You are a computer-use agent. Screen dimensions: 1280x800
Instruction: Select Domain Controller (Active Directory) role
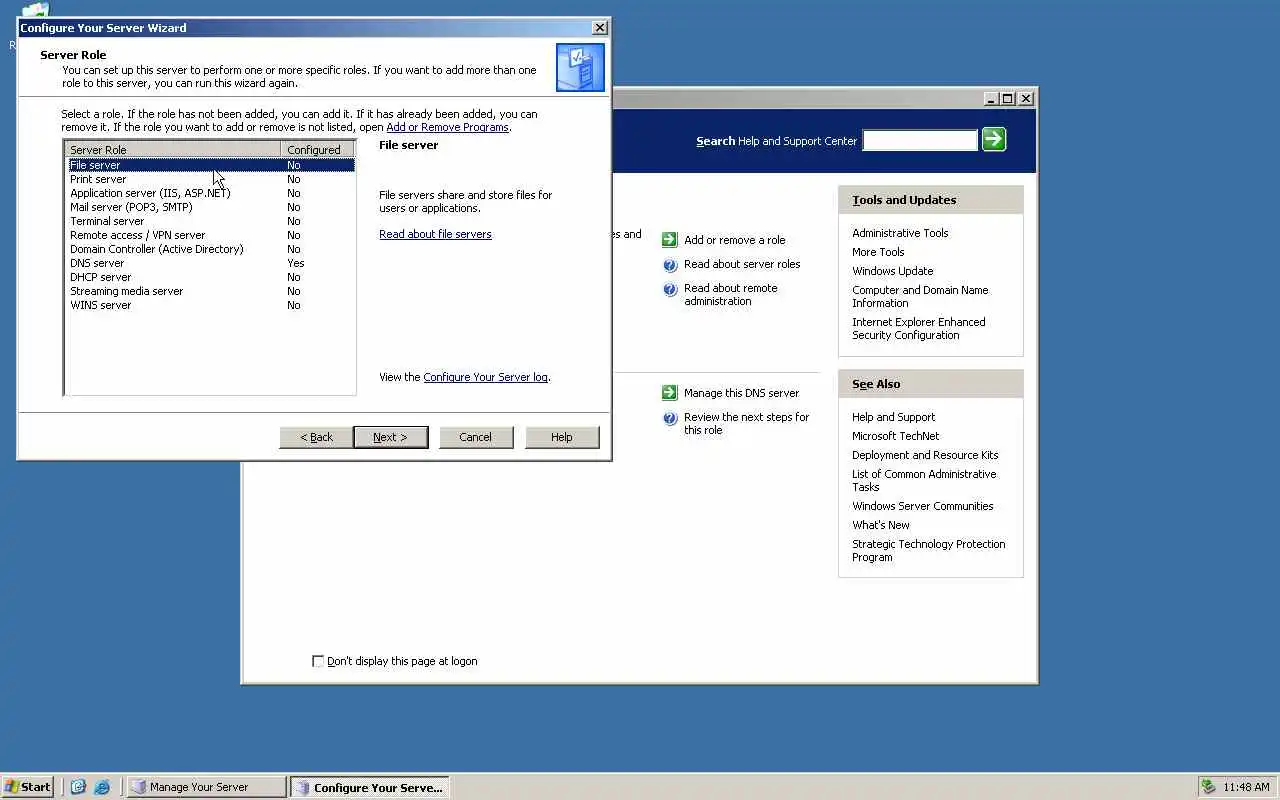pyautogui.click(x=211, y=249)
